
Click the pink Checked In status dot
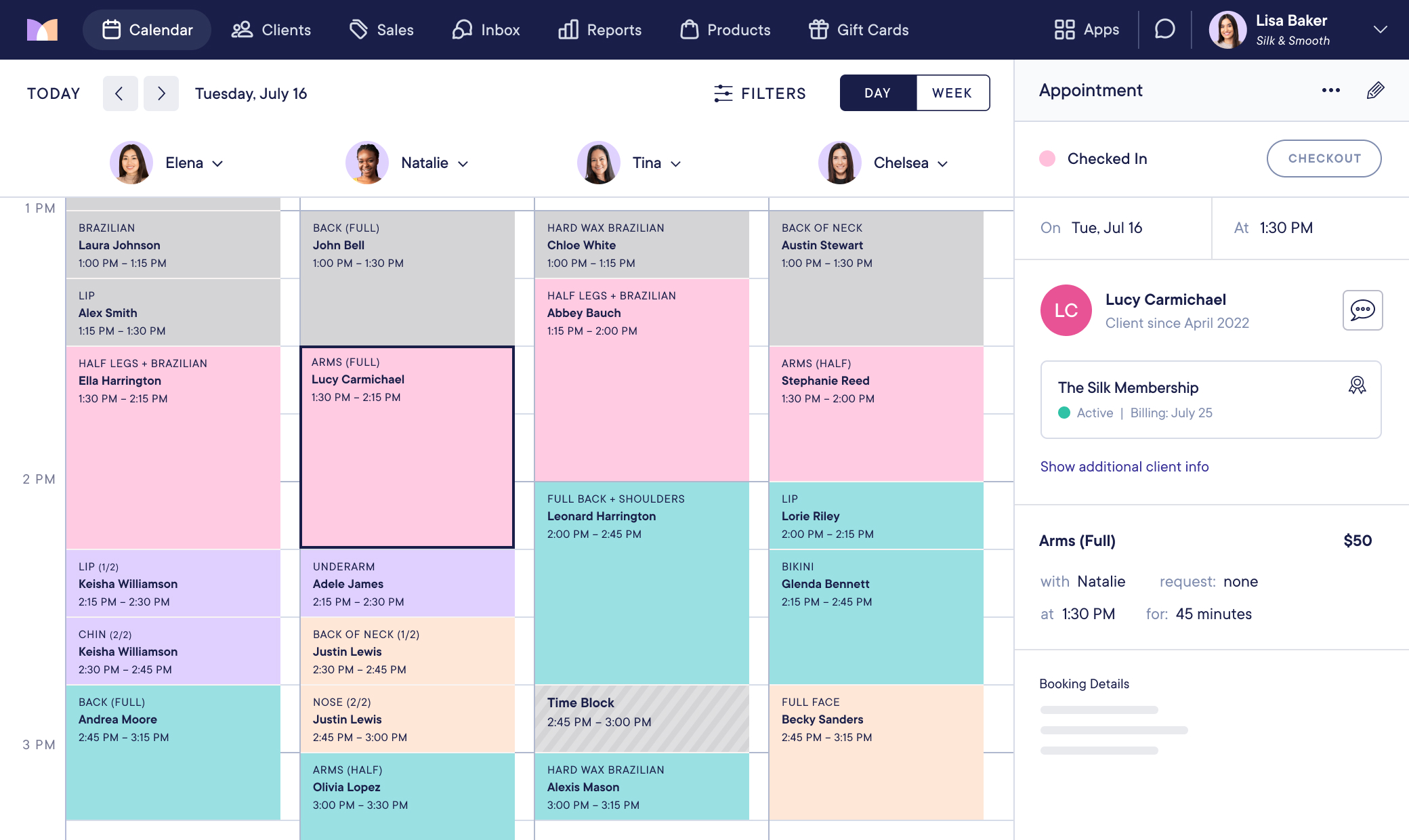(1047, 159)
